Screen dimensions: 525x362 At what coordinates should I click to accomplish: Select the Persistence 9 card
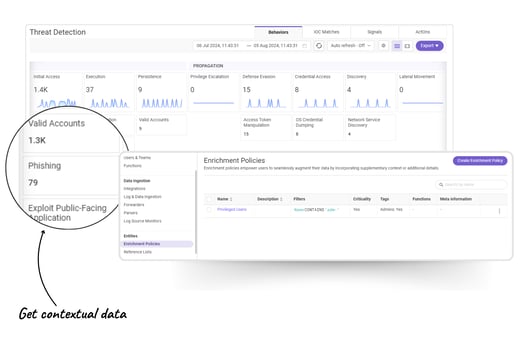coord(161,91)
